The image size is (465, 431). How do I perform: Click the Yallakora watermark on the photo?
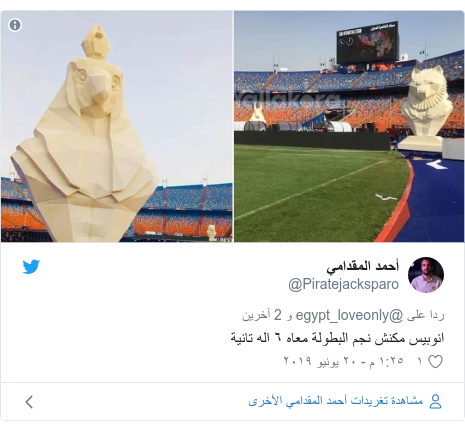[288, 99]
